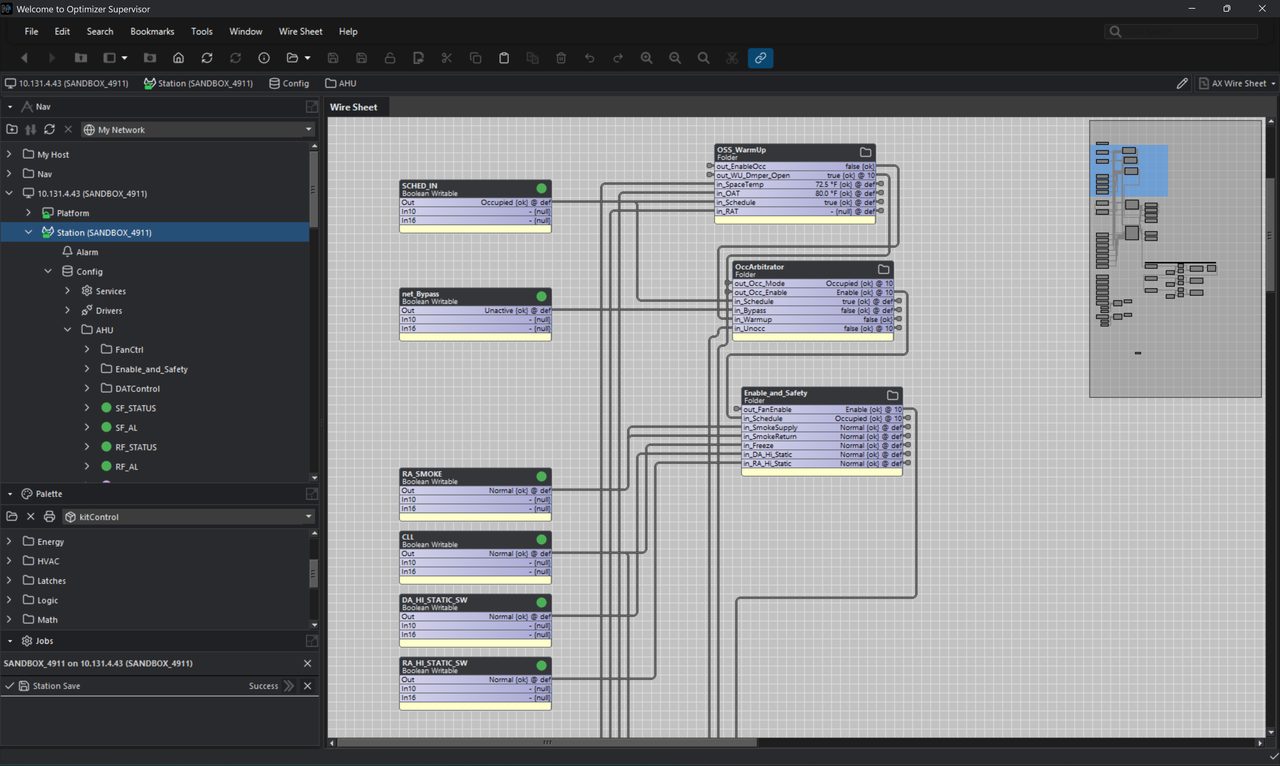The height and width of the screenshot is (766, 1280).
Task: Click the AHU breadcrumb in path bar
Action: [340, 83]
